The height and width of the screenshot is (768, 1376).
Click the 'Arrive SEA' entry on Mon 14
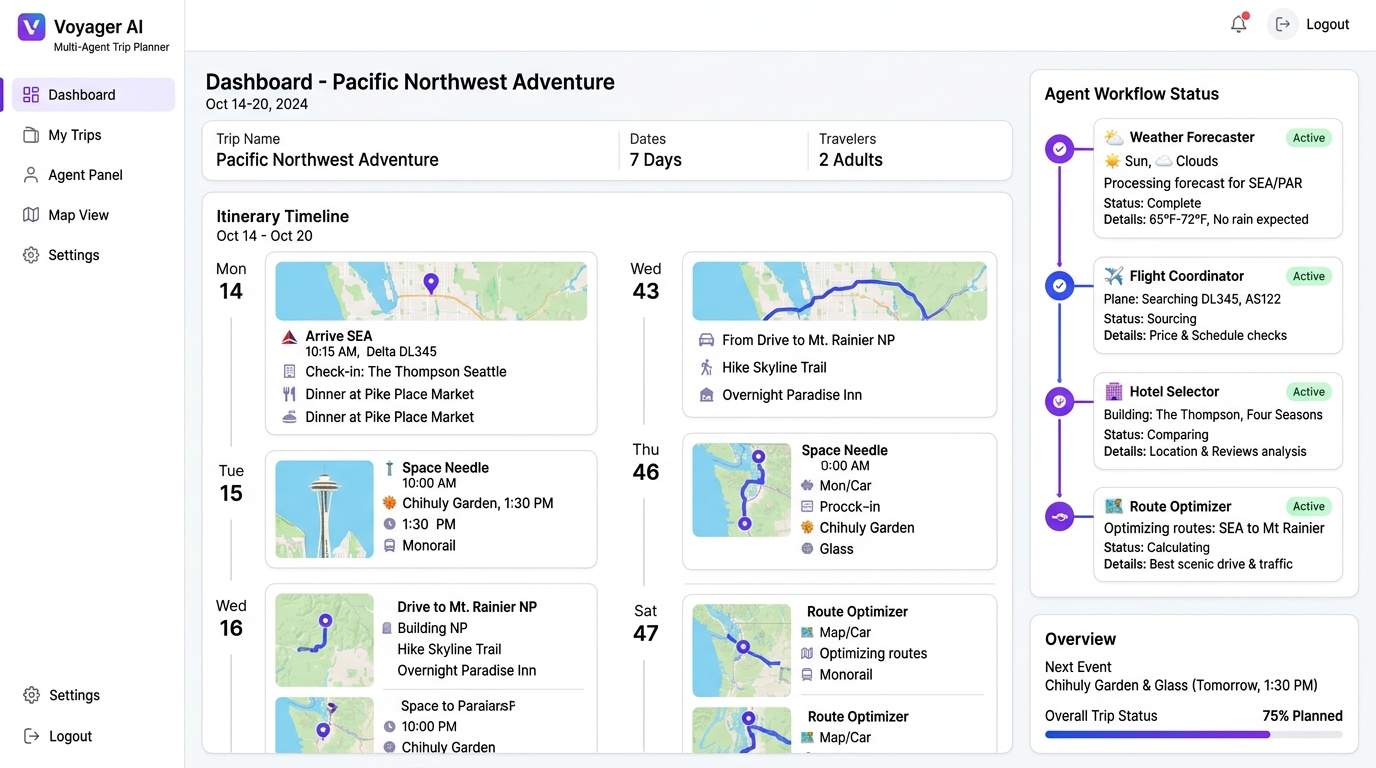[x=339, y=337]
